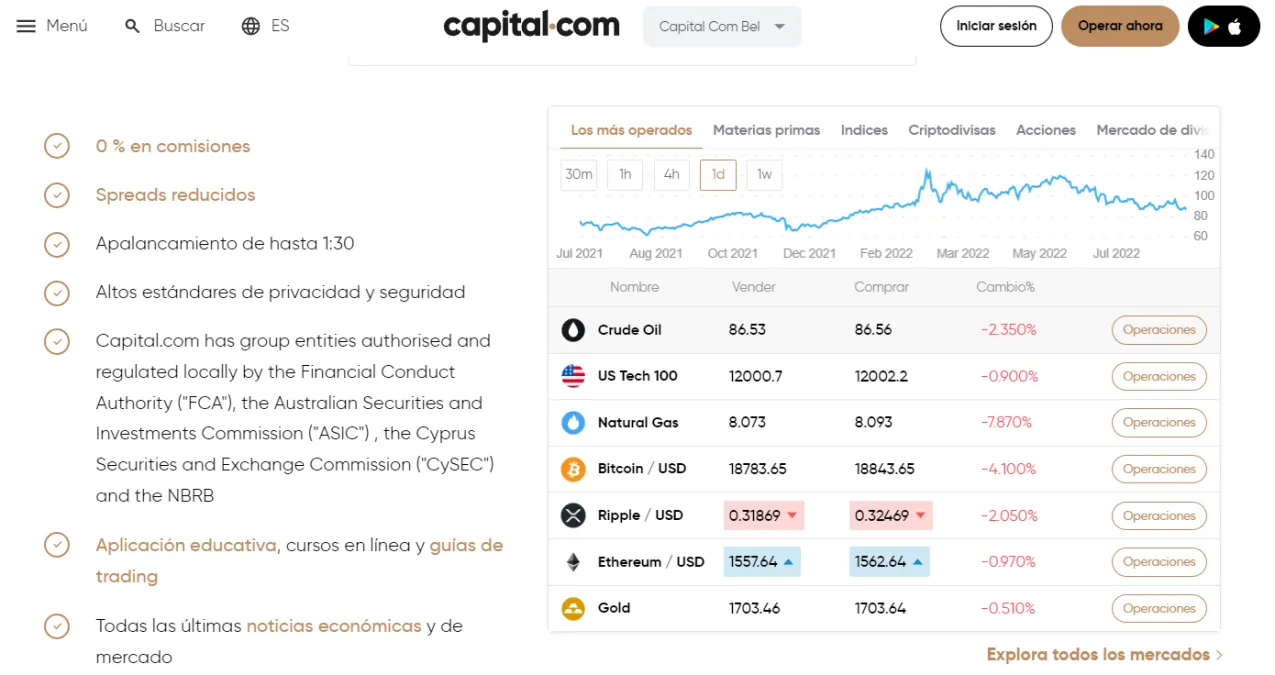
Task: Click the blue price line chart
Action: (883, 203)
